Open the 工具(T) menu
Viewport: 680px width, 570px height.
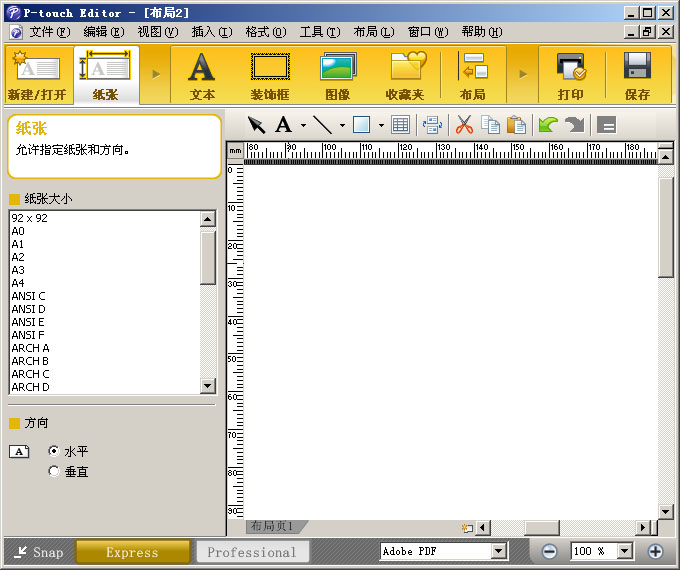pos(320,32)
